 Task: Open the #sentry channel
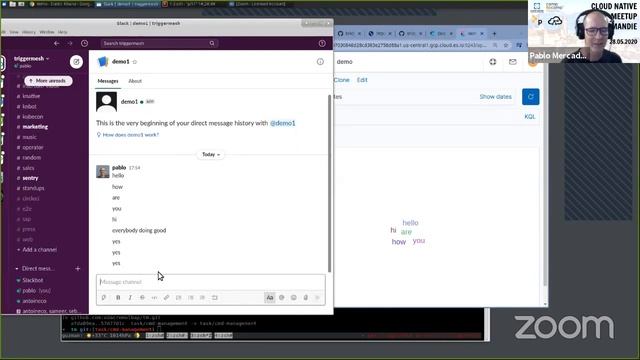pyautogui.click(x=30, y=178)
